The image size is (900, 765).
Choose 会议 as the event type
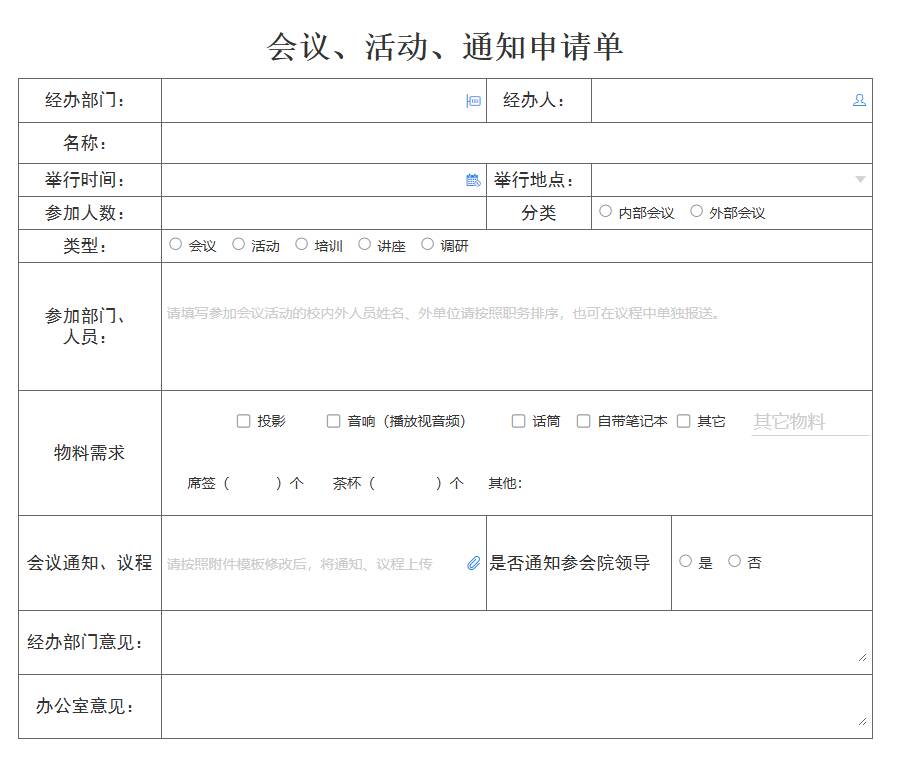(x=175, y=243)
